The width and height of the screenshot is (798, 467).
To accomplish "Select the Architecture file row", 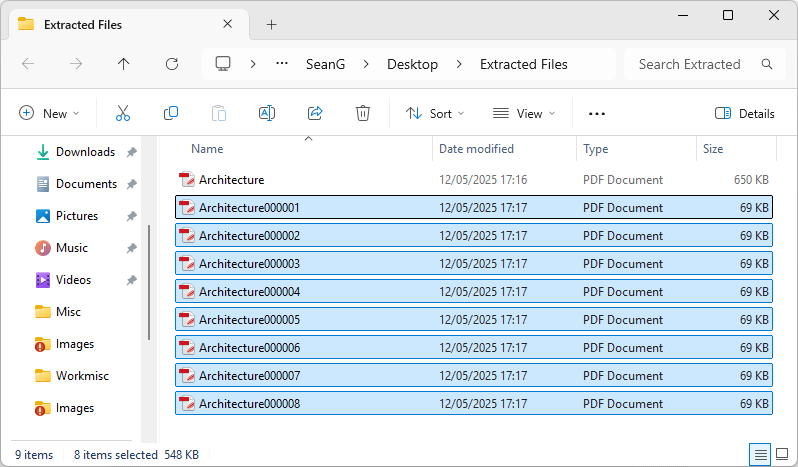I will coord(474,180).
